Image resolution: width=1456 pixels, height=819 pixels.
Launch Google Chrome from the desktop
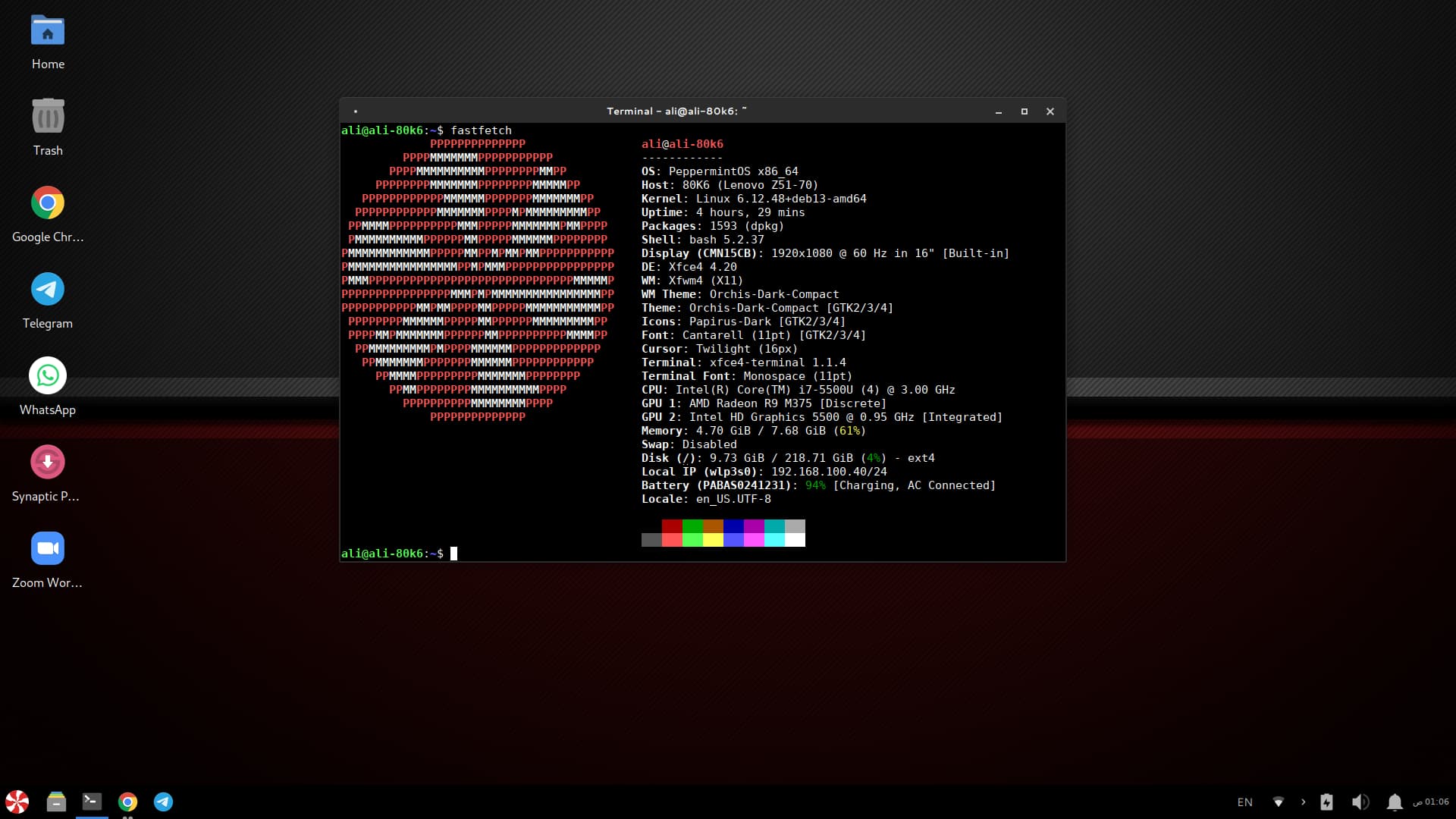pos(48,203)
